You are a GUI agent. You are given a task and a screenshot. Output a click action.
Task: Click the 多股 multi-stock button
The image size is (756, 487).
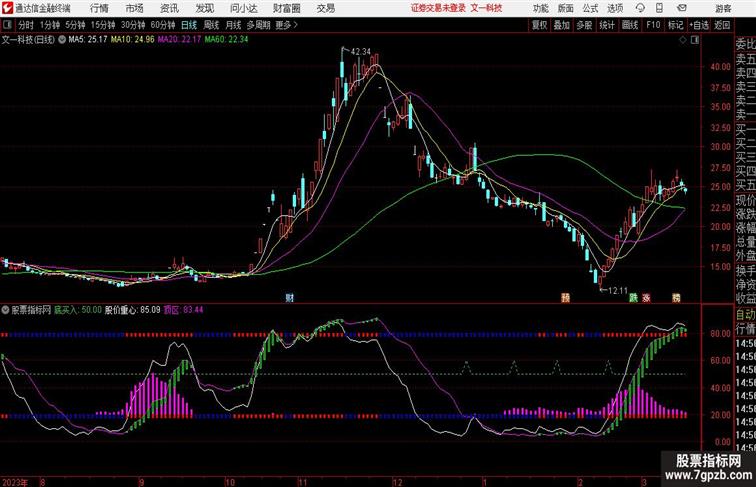pyautogui.click(x=584, y=25)
